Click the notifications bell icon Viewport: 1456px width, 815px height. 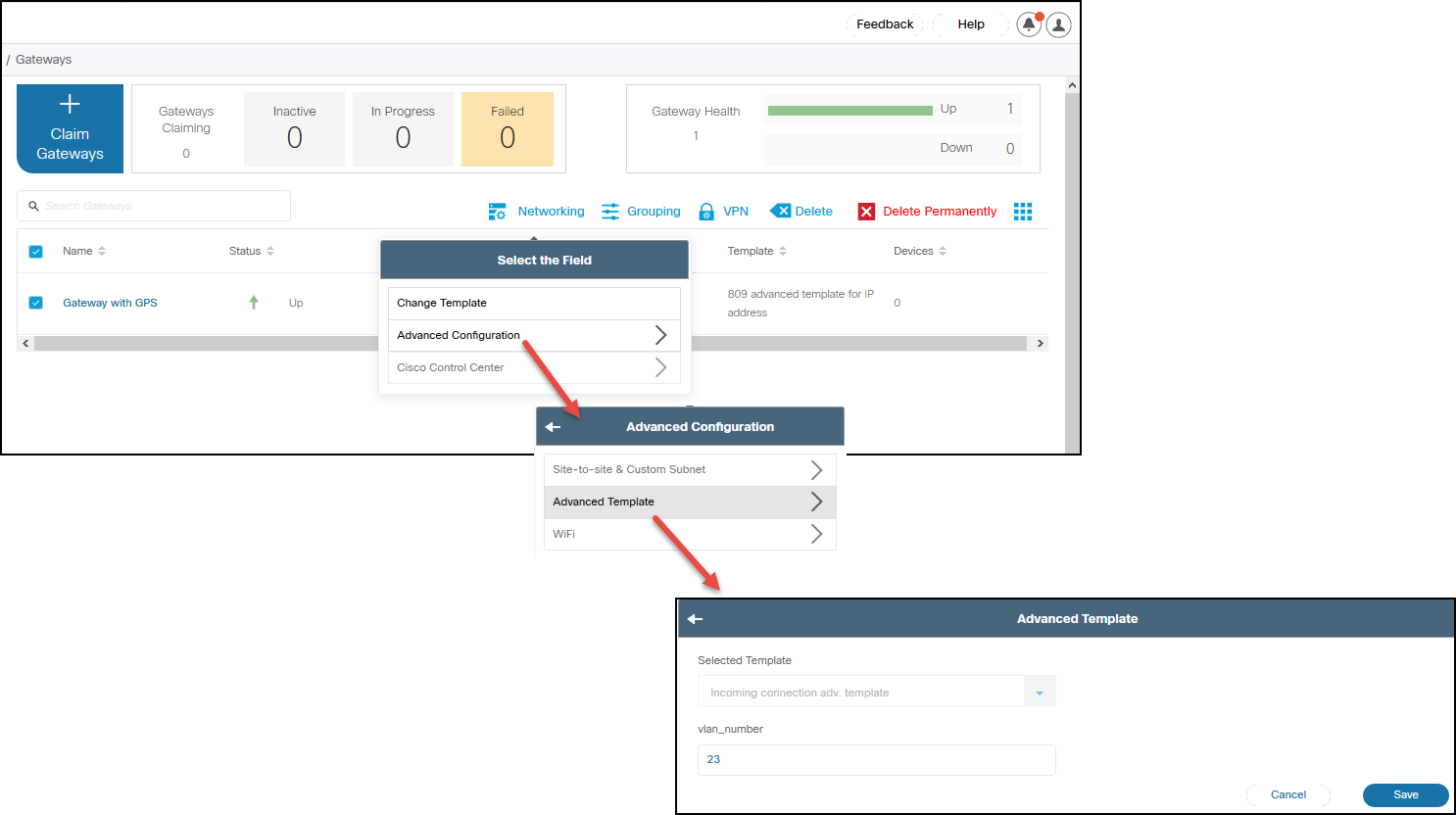point(1029,24)
